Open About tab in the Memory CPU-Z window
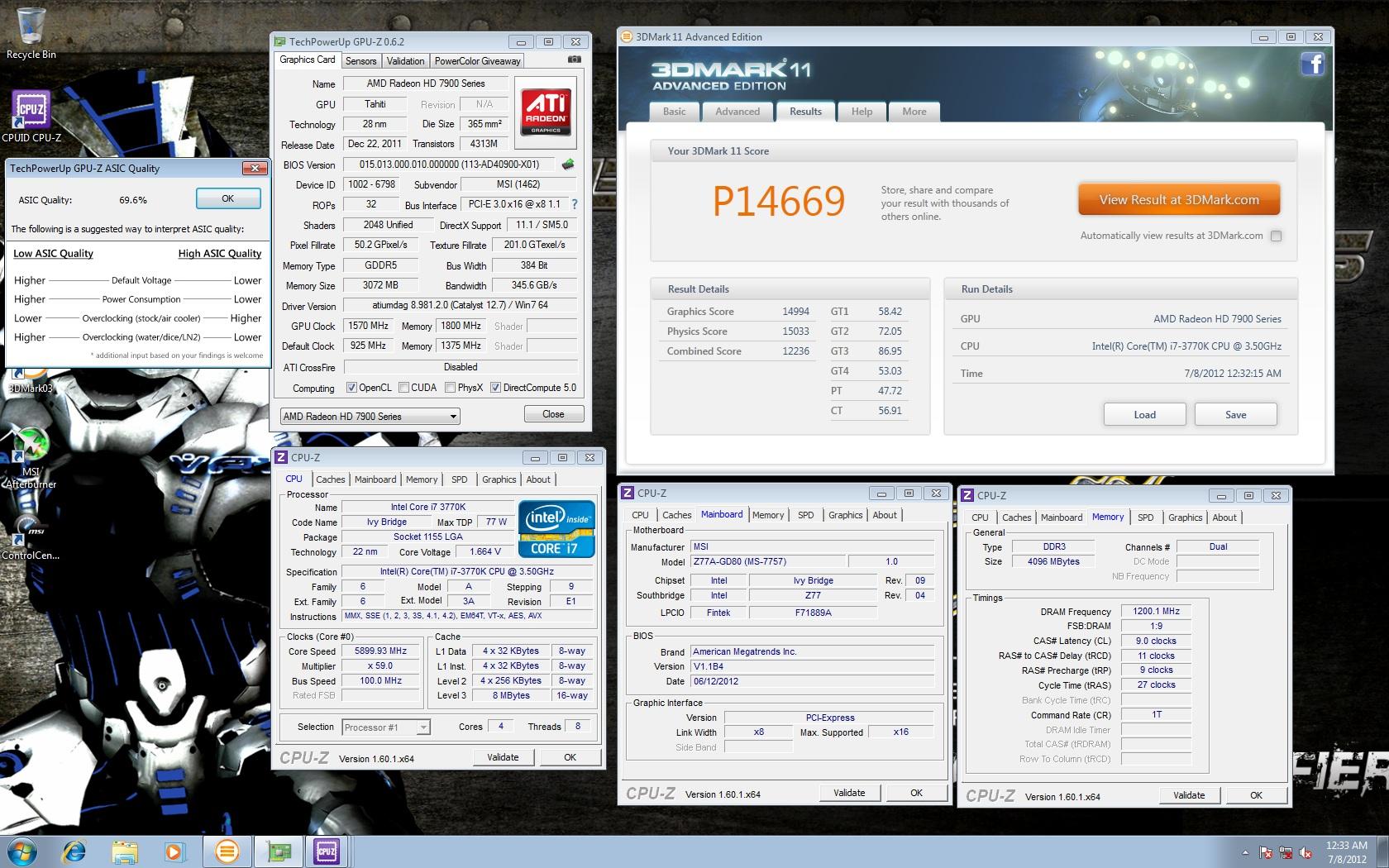Screen dimensions: 1389x868 pyautogui.click(x=1224, y=517)
